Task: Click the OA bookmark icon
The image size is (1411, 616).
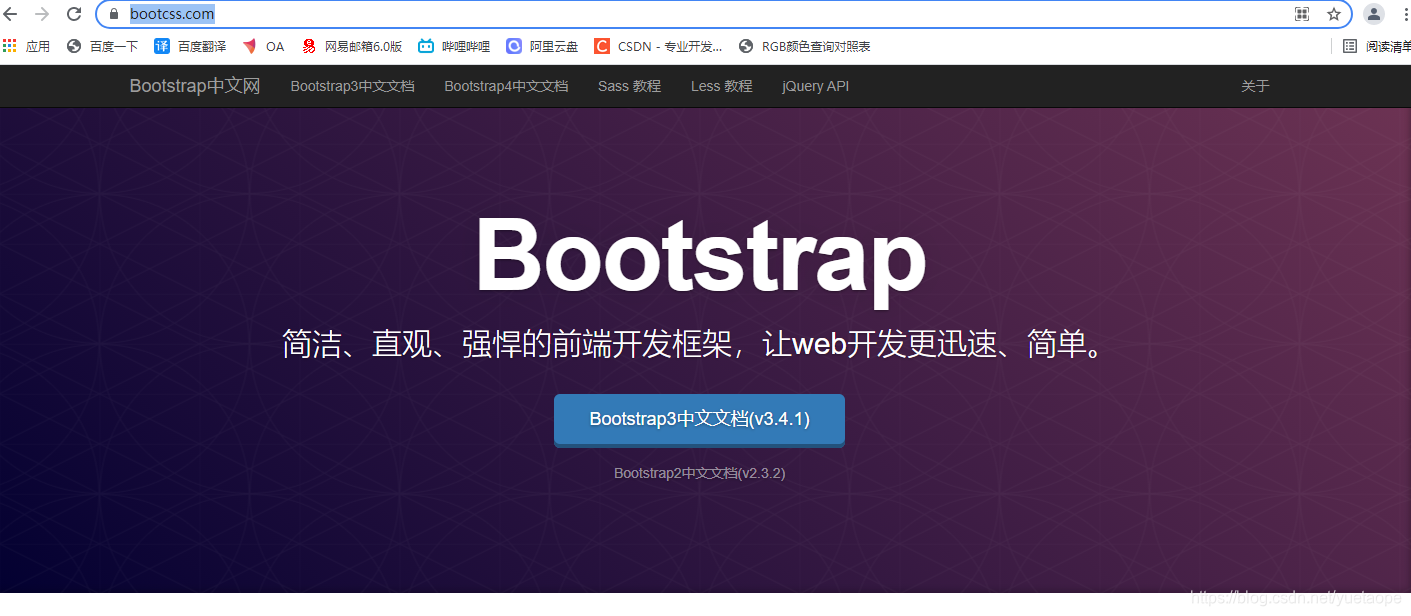Action: click(250, 46)
